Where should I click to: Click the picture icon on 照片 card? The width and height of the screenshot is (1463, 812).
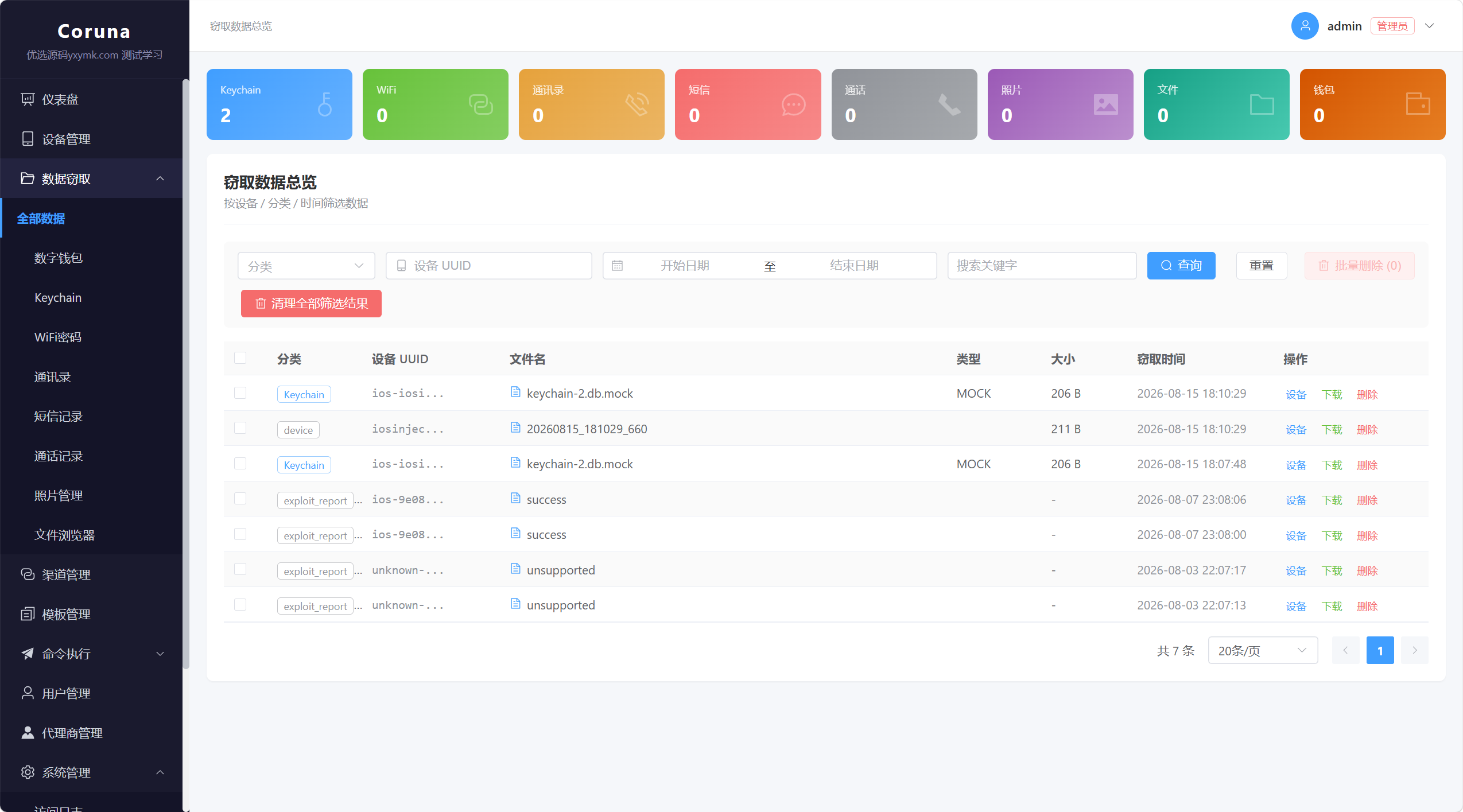[1105, 104]
